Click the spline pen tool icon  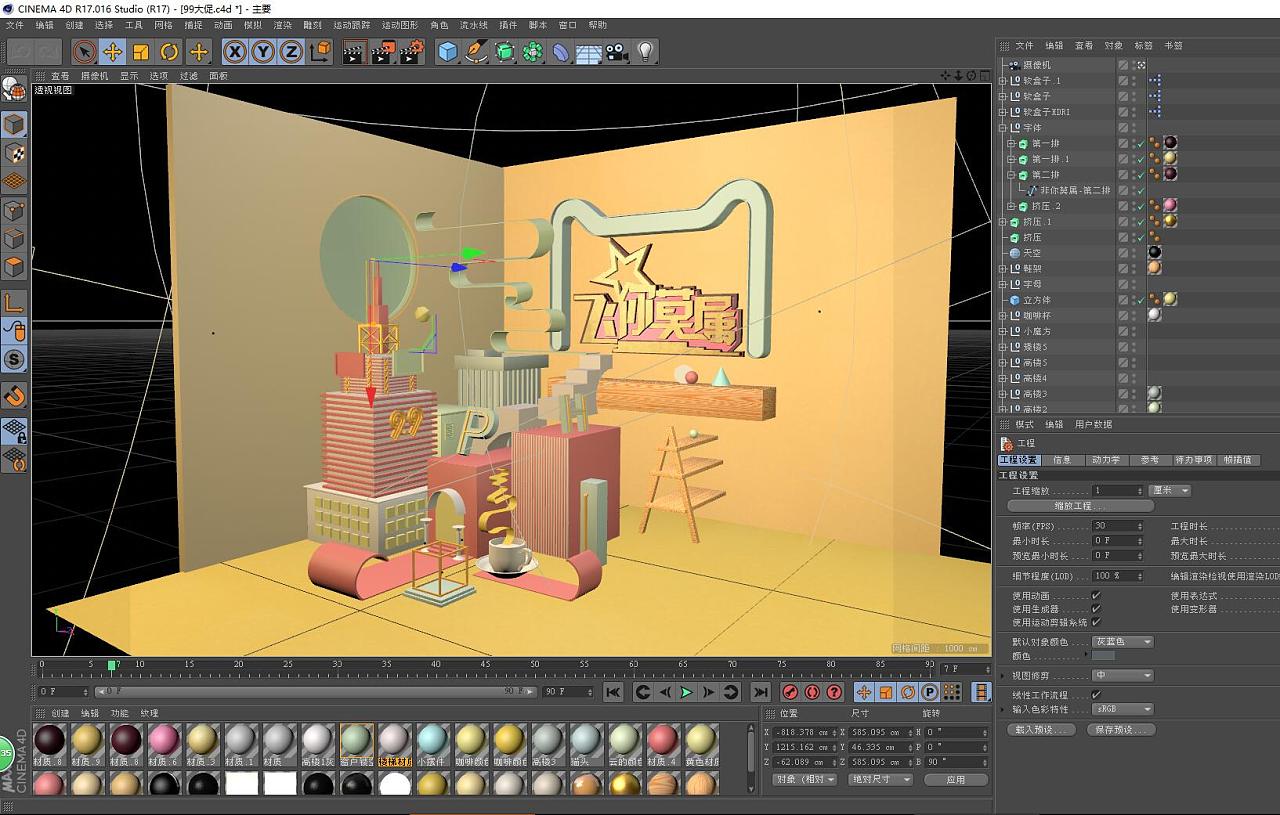(x=476, y=52)
